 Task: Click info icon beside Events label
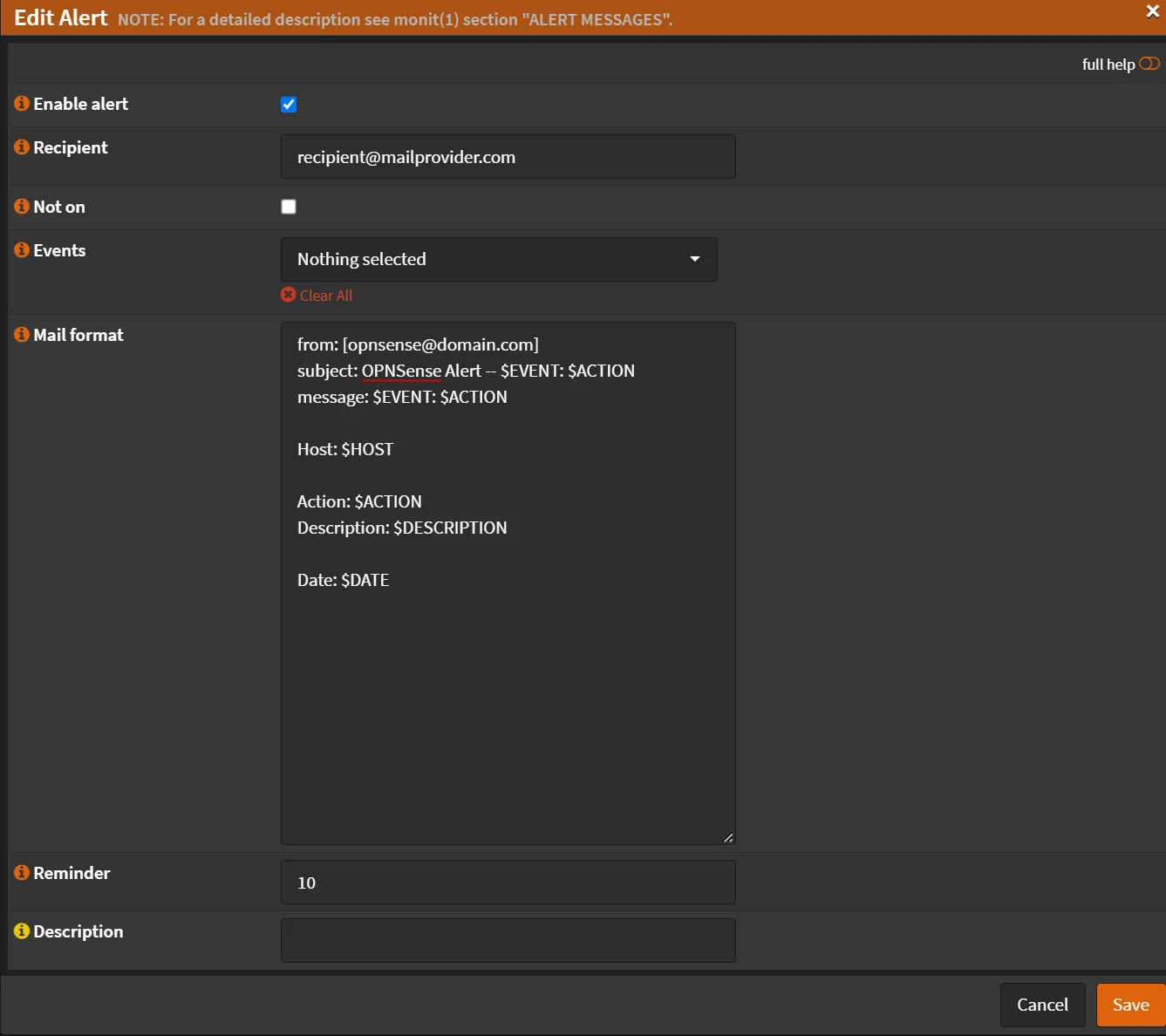coord(22,250)
